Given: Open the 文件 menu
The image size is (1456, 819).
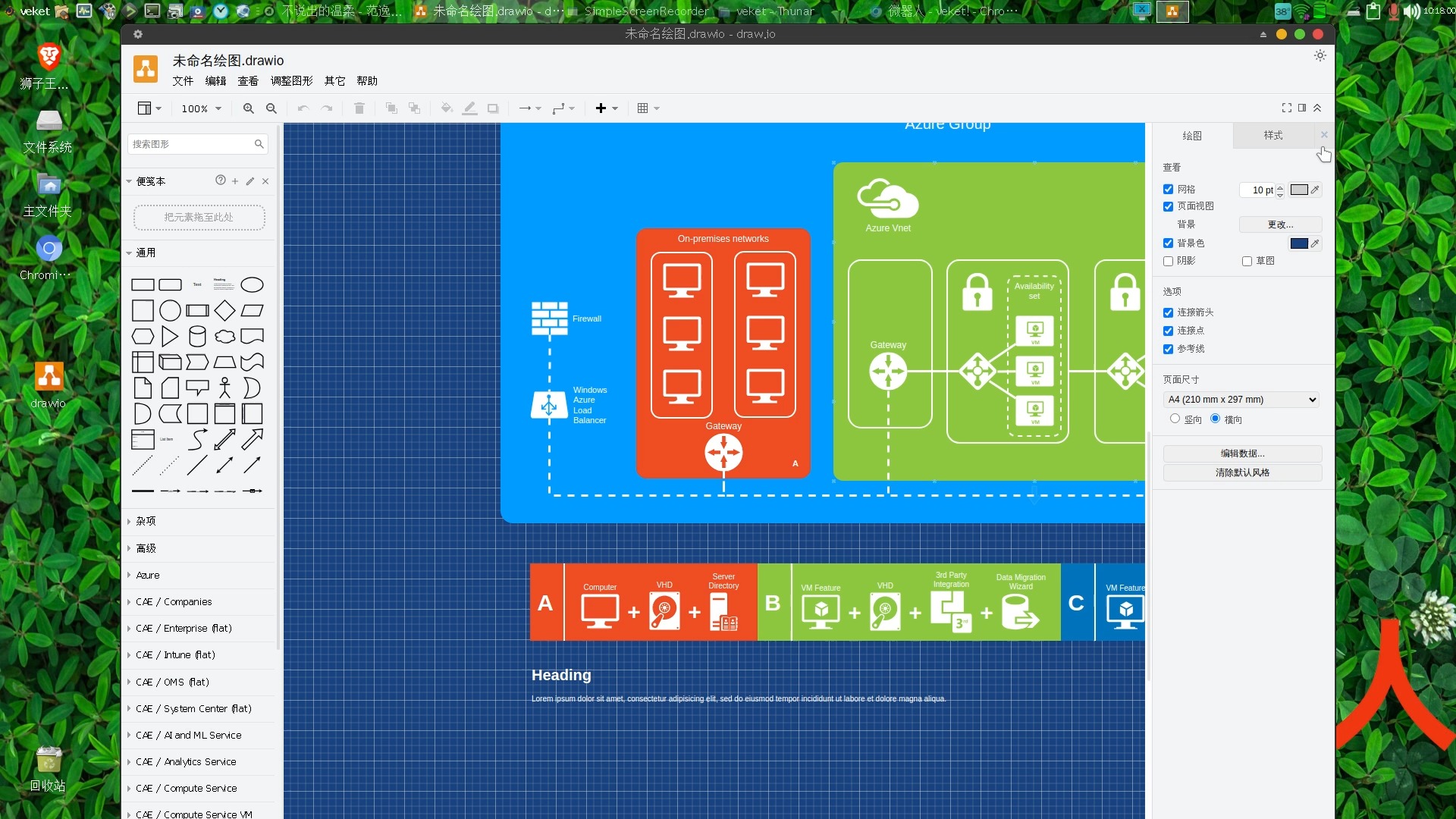Looking at the screenshot, I should tap(183, 81).
